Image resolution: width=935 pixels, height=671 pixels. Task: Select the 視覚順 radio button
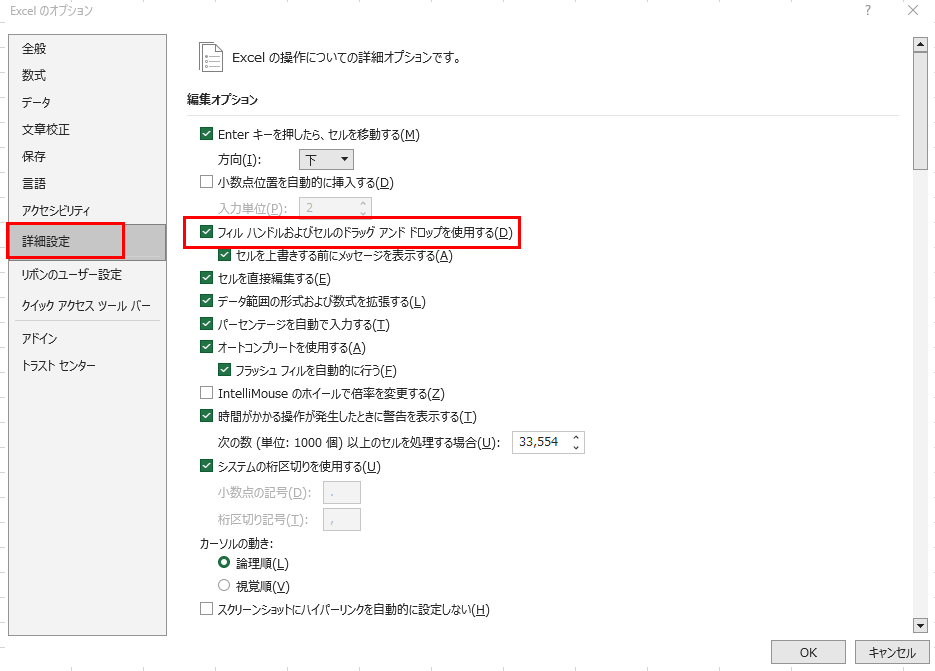tap(224, 586)
